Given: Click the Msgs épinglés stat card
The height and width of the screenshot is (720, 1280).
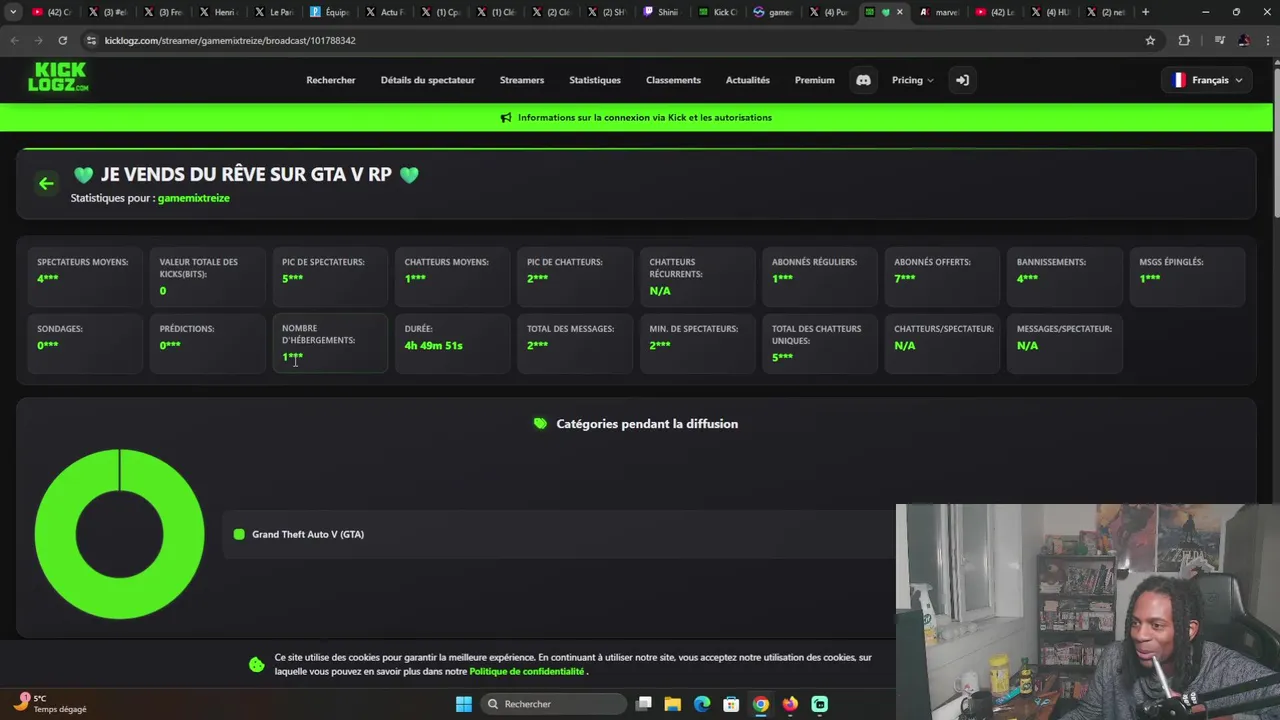Looking at the screenshot, I should pos(1187,277).
